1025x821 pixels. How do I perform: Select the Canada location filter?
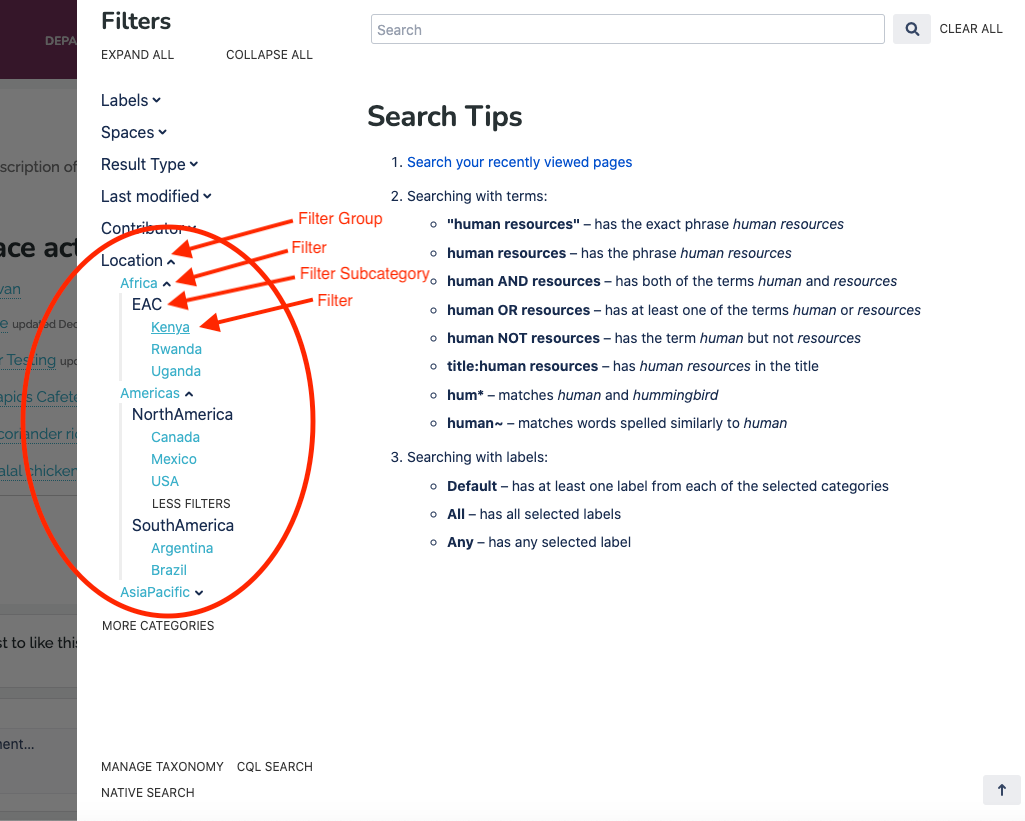click(175, 437)
